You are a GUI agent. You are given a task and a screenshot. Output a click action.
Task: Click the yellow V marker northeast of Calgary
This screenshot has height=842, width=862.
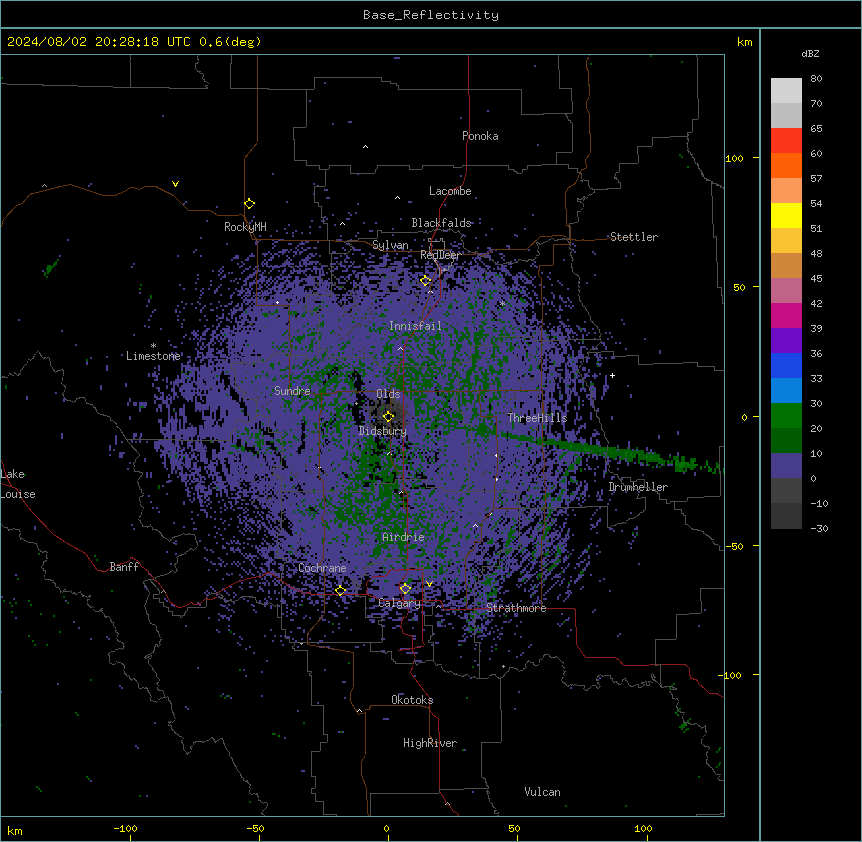[429, 584]
